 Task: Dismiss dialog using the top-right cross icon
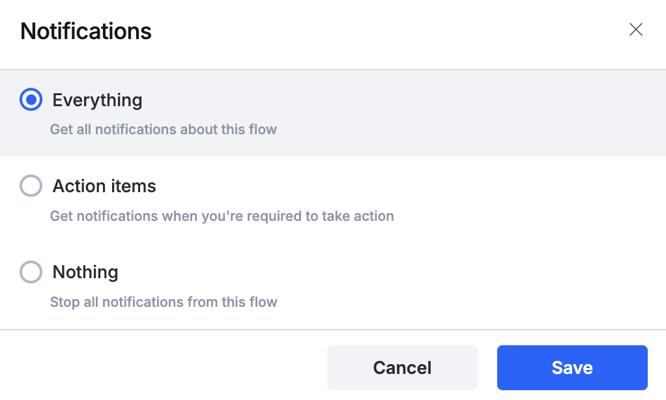click(x=635, y=30)
